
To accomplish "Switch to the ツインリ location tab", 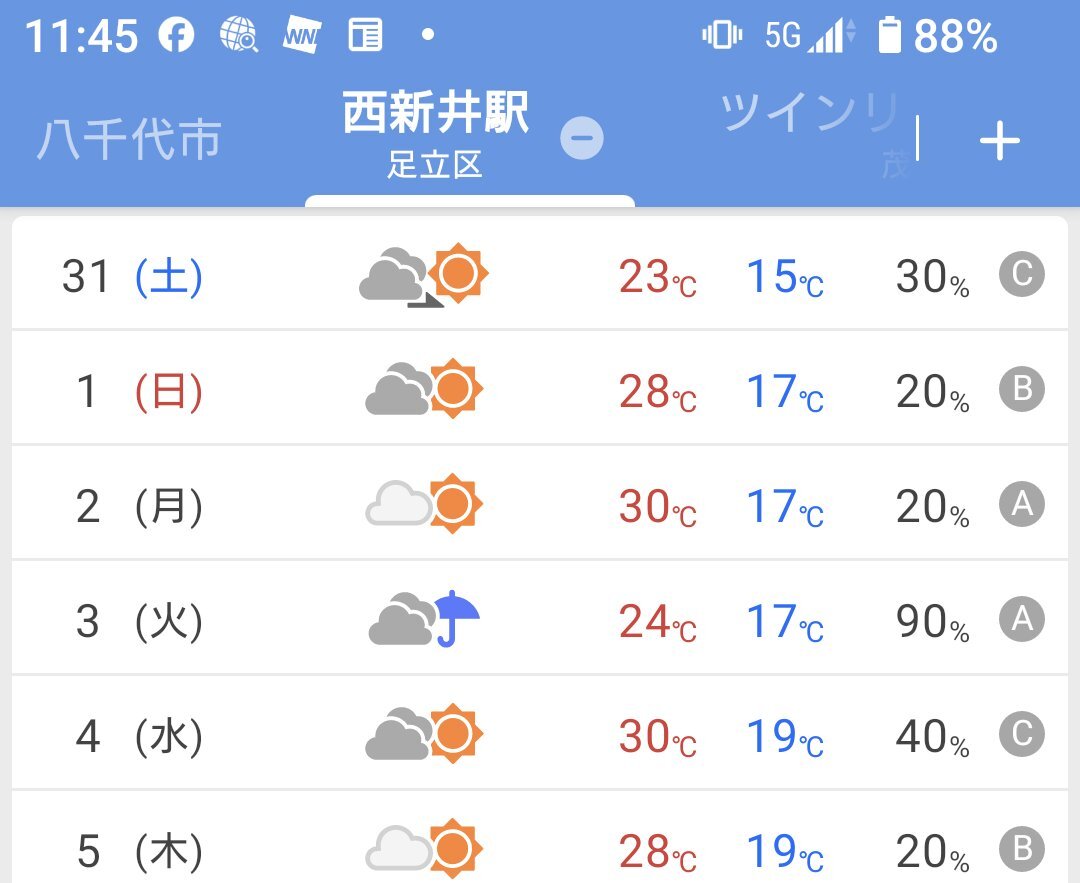I will pyautogui.click(x=811, y=112).
